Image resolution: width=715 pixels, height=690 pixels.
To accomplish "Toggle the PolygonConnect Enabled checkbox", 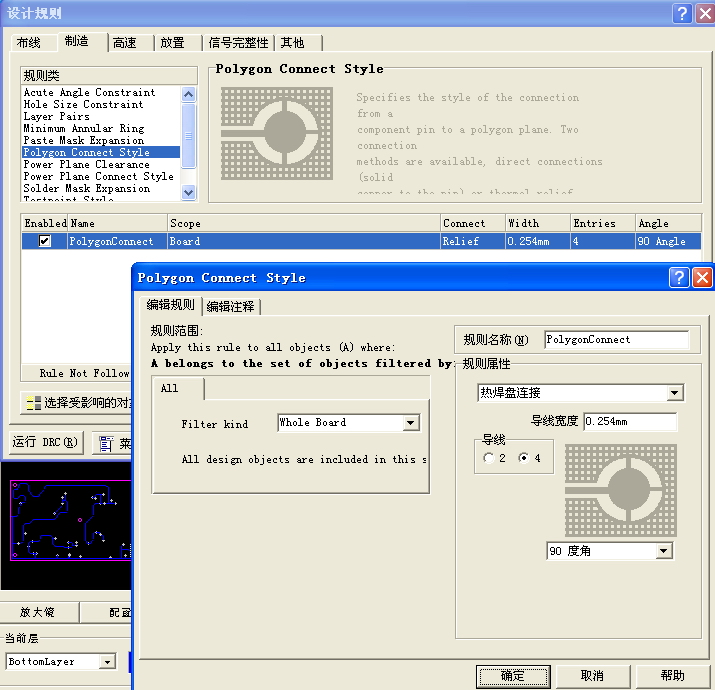I will coord(45,241).
